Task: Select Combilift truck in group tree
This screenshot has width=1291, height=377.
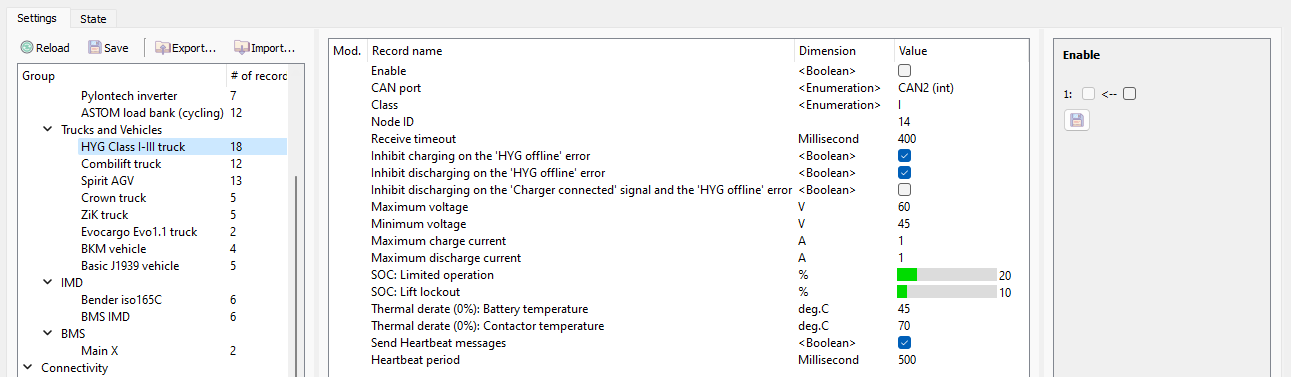Action: coord(121,164)
